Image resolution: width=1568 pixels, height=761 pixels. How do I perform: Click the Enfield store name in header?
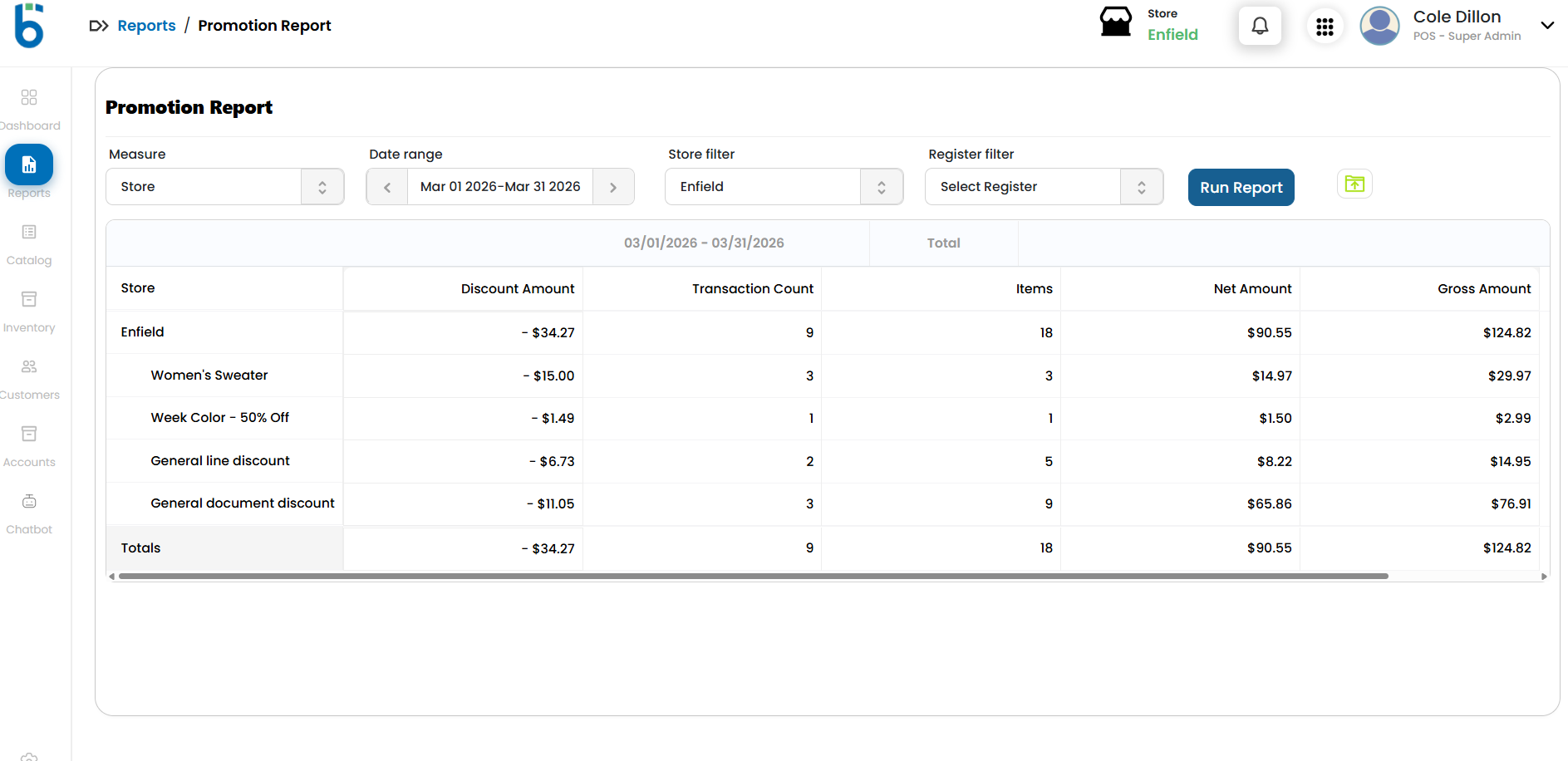[x=1172, y=35]
